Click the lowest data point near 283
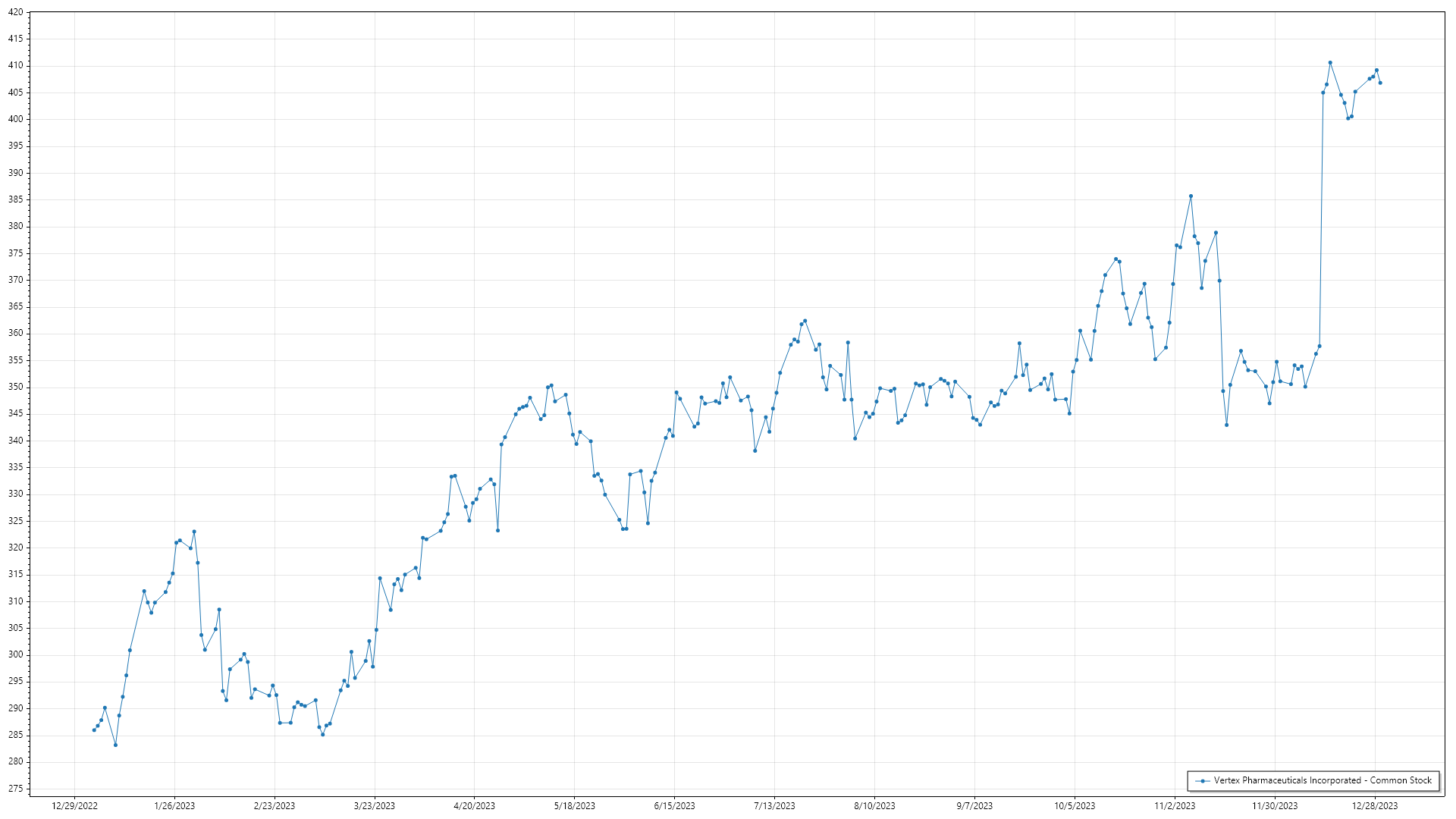1456x819 pixels. click(x=115, y=745)
